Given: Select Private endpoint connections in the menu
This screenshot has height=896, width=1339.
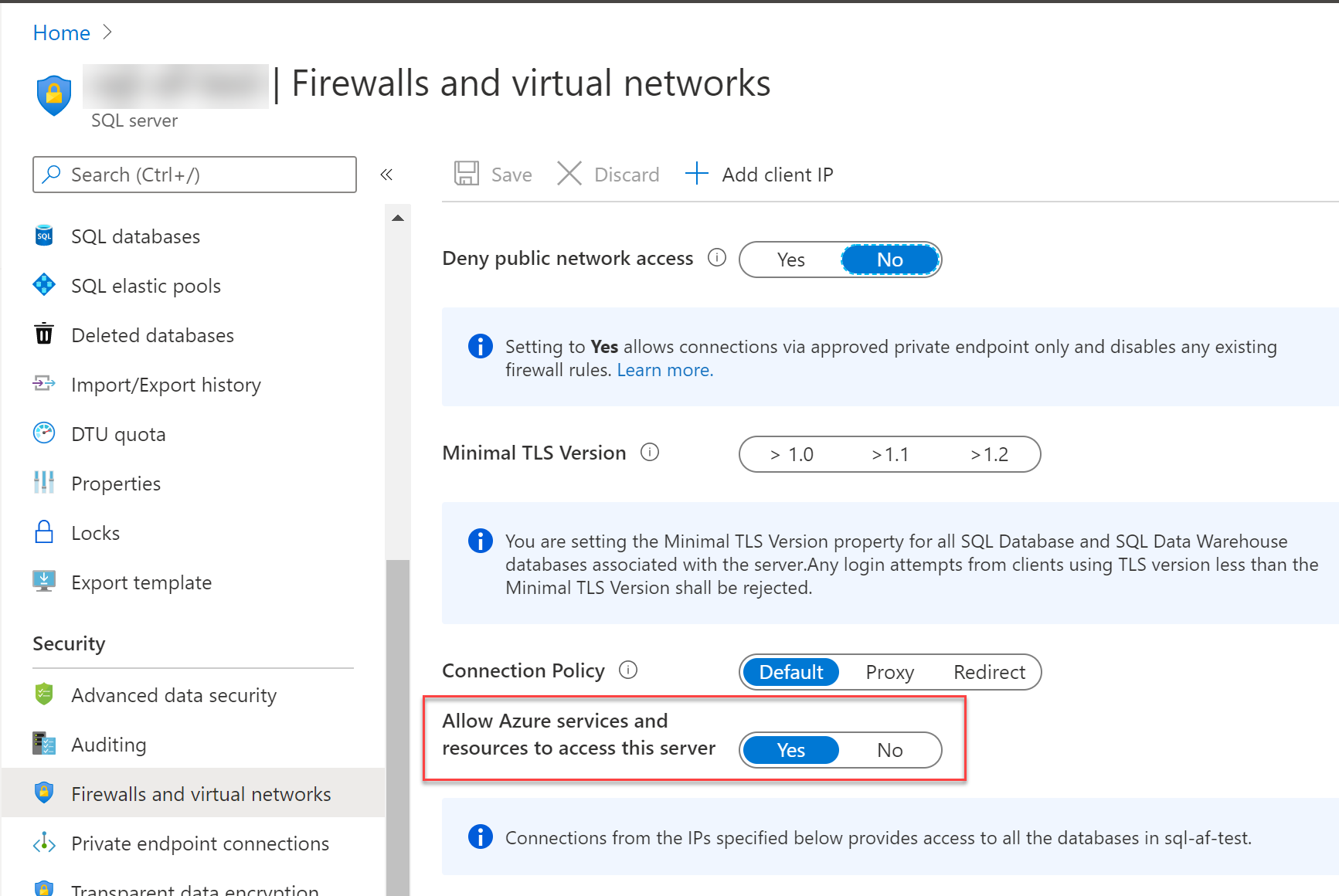Looking at the screenshot, I should point(199,843).
